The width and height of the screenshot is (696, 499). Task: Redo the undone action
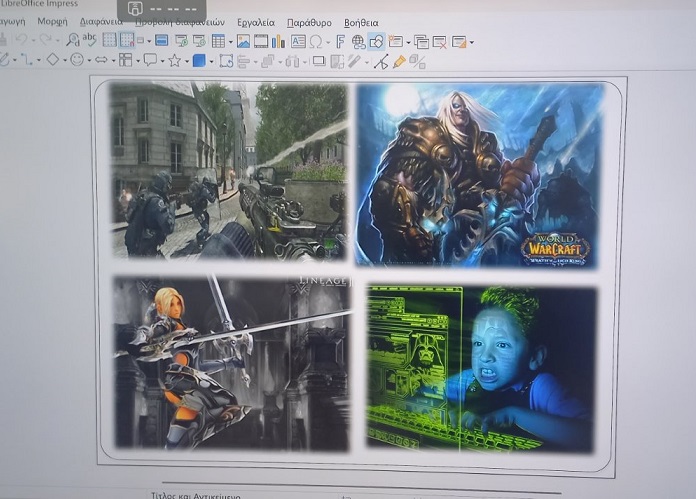pos(45,40)
